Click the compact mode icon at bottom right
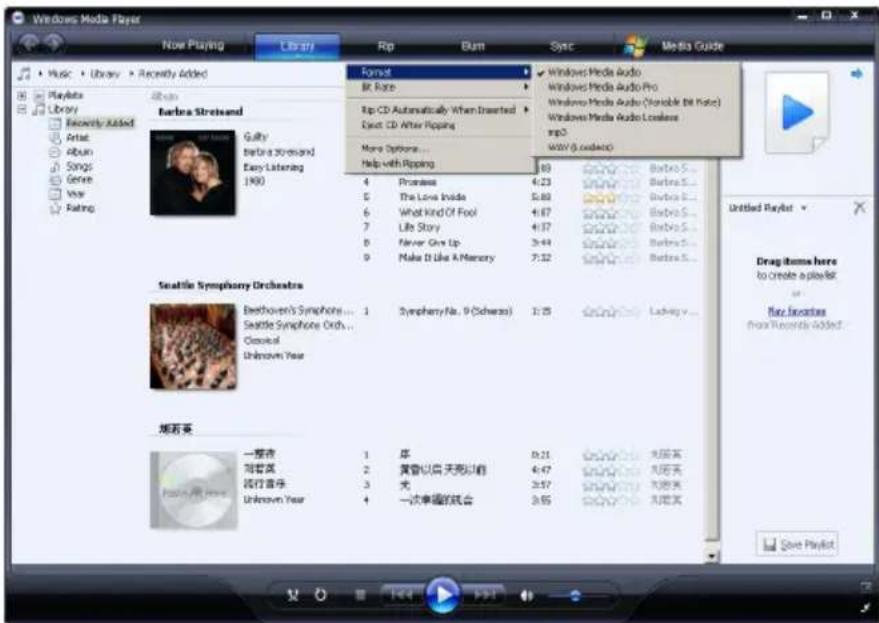The image size is (879, 623). tap(867, 608)
